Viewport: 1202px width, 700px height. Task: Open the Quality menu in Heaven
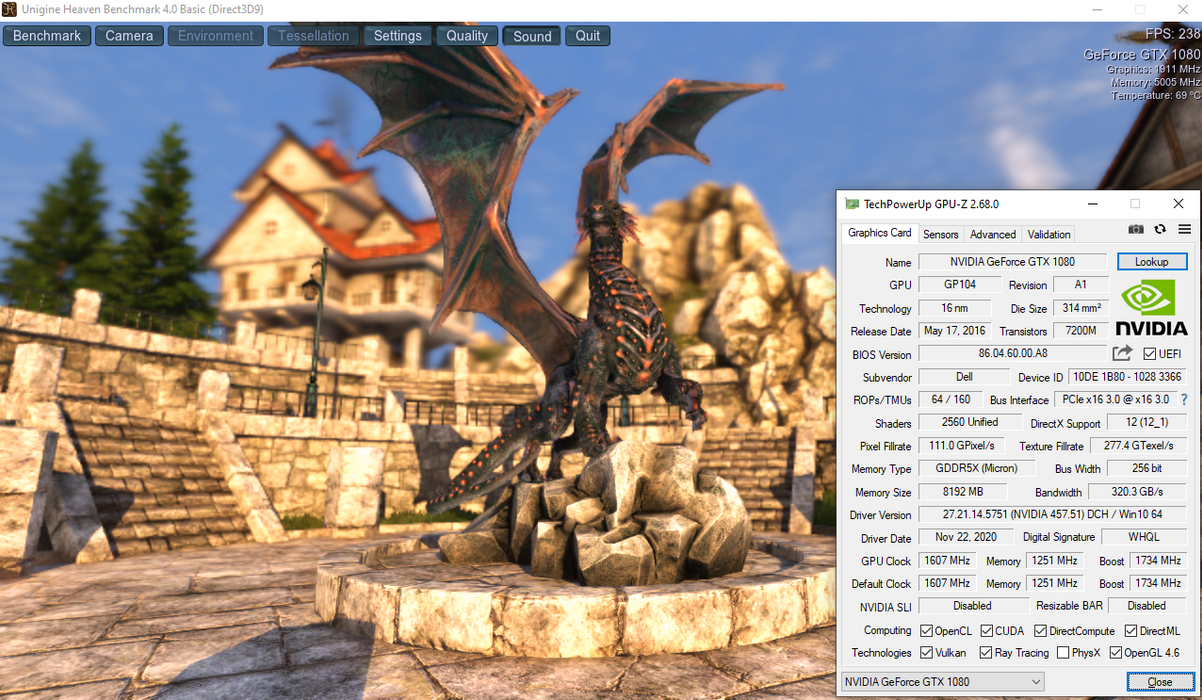467,36
